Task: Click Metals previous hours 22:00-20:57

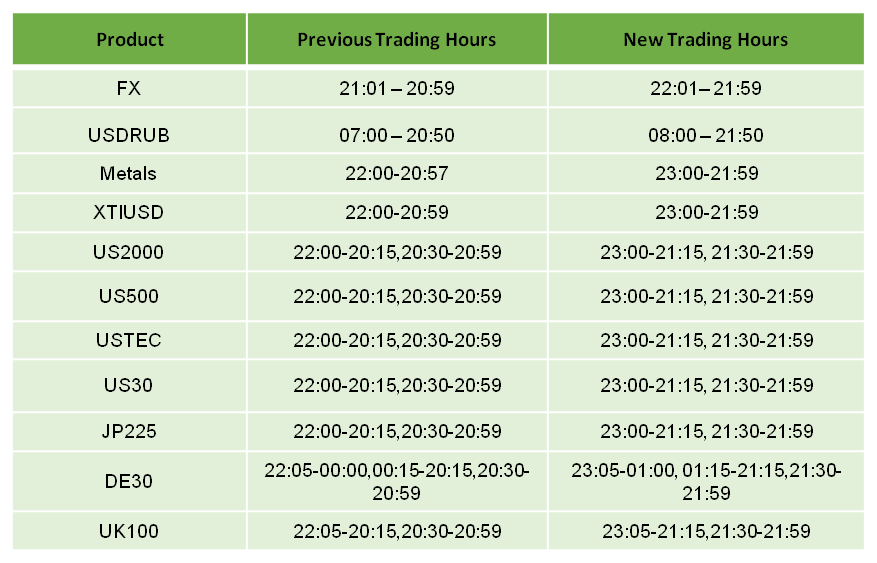Action: (x=397, y=173)
